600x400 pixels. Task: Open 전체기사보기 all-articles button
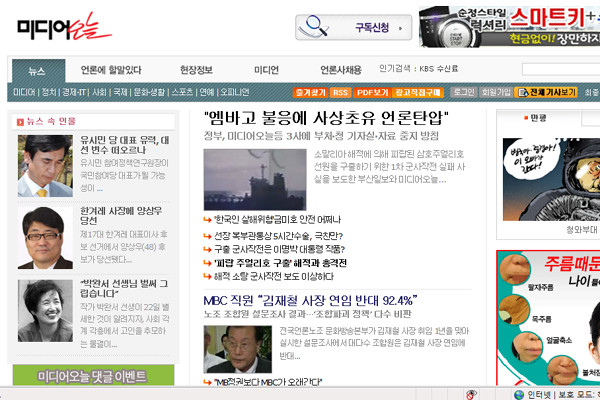547,92
